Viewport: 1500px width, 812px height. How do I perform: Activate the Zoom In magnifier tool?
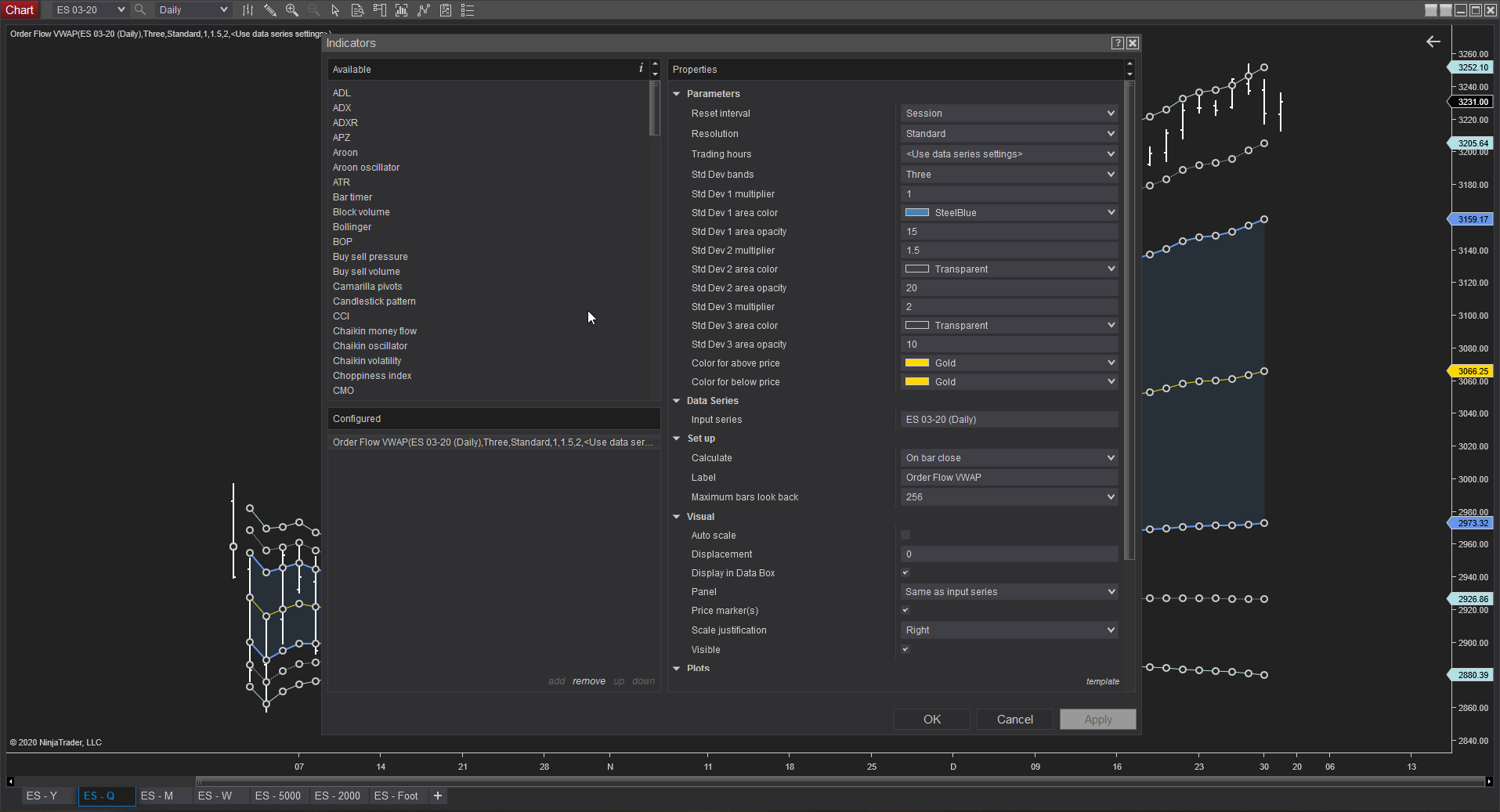click(x=291, y=10)
